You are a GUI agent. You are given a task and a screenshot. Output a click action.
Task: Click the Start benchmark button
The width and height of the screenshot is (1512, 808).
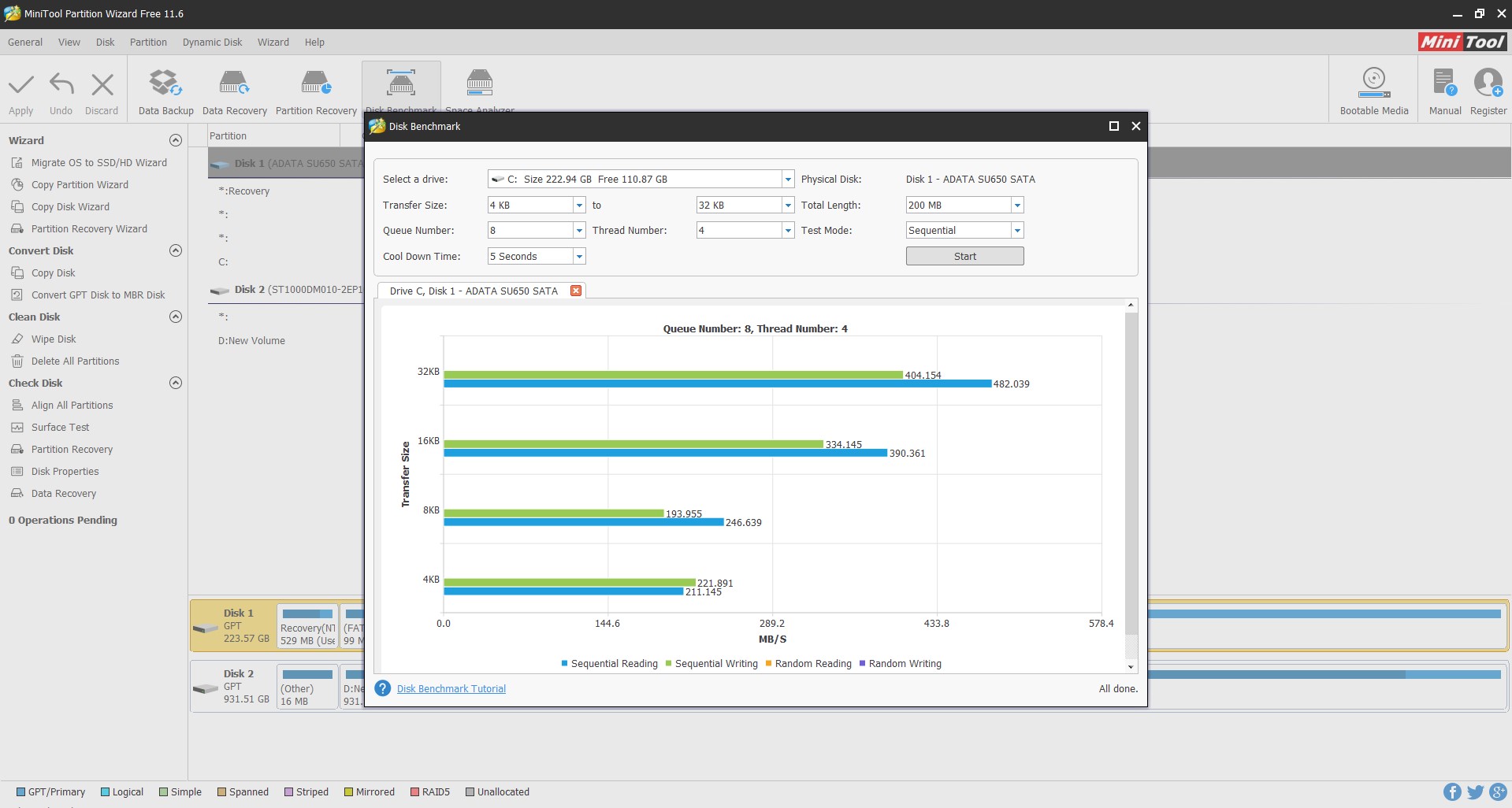coord(965,256)
